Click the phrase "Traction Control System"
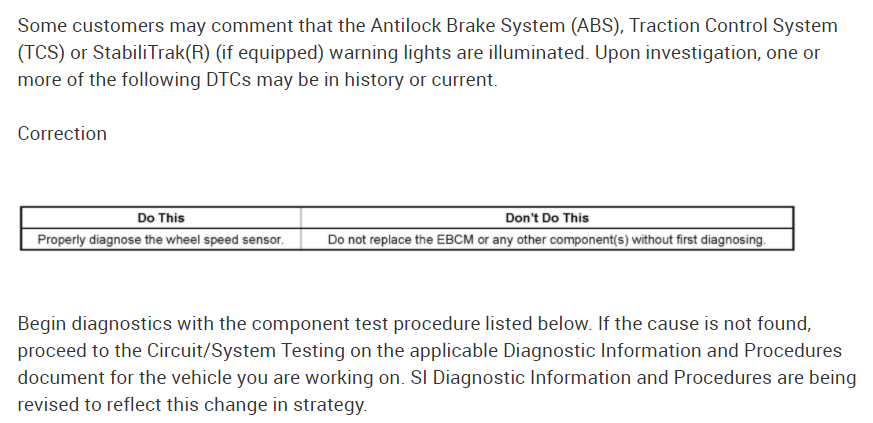The width and height of the screenshot is (873, 423). (737, 26)
